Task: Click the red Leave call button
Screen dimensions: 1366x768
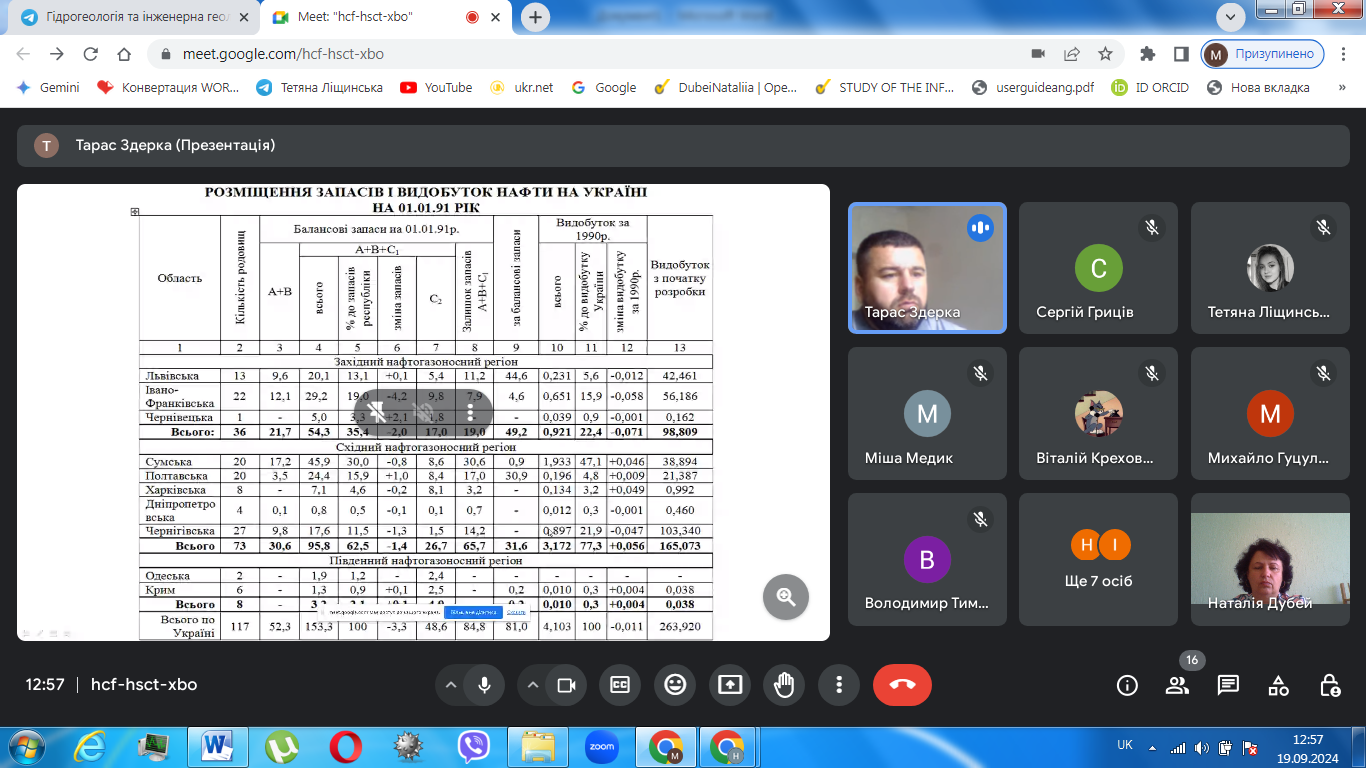Action: (902, 685)
